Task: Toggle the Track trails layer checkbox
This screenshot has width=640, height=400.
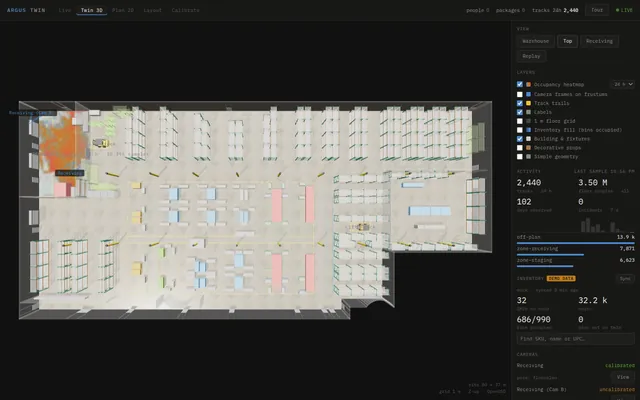Action: (520, 103)
